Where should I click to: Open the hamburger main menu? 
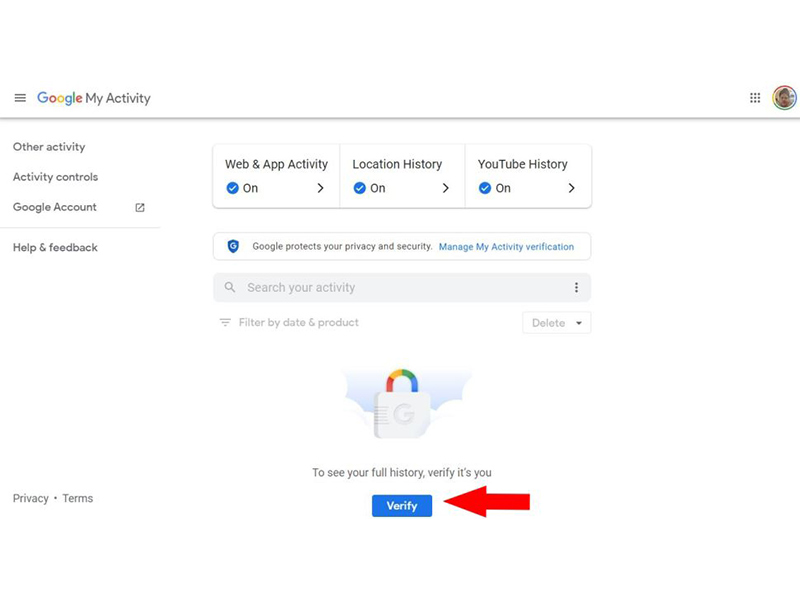click(x=20, y=98)
